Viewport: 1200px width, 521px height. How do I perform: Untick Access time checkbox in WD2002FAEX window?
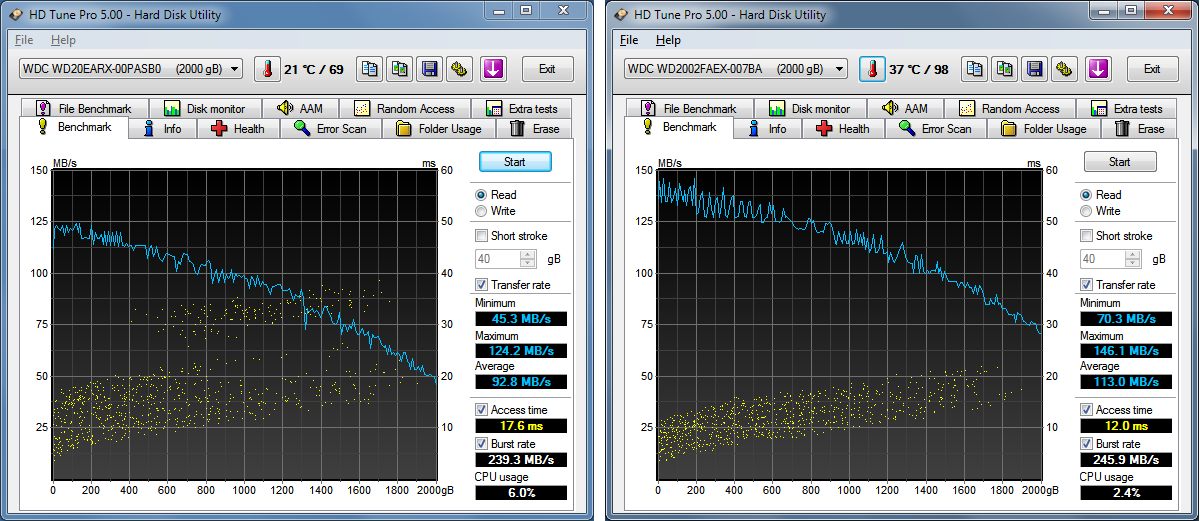click(1087, 410)
